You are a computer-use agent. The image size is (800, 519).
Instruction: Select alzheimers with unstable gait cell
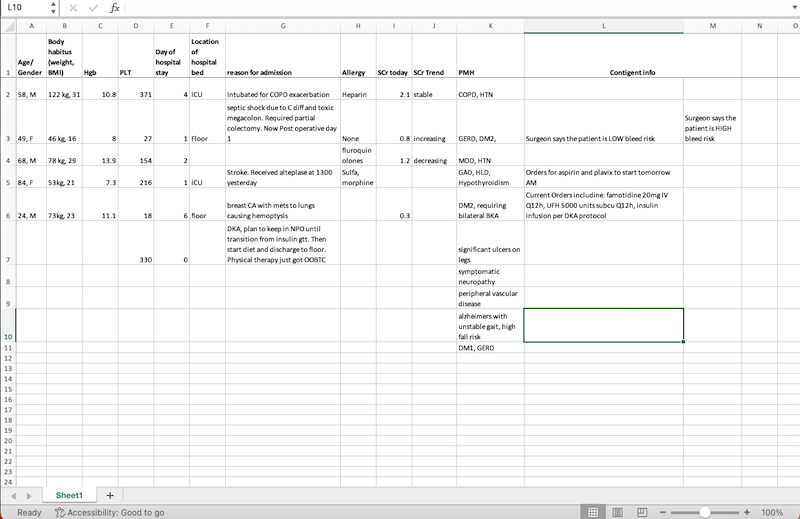click(x=490, y=326)
